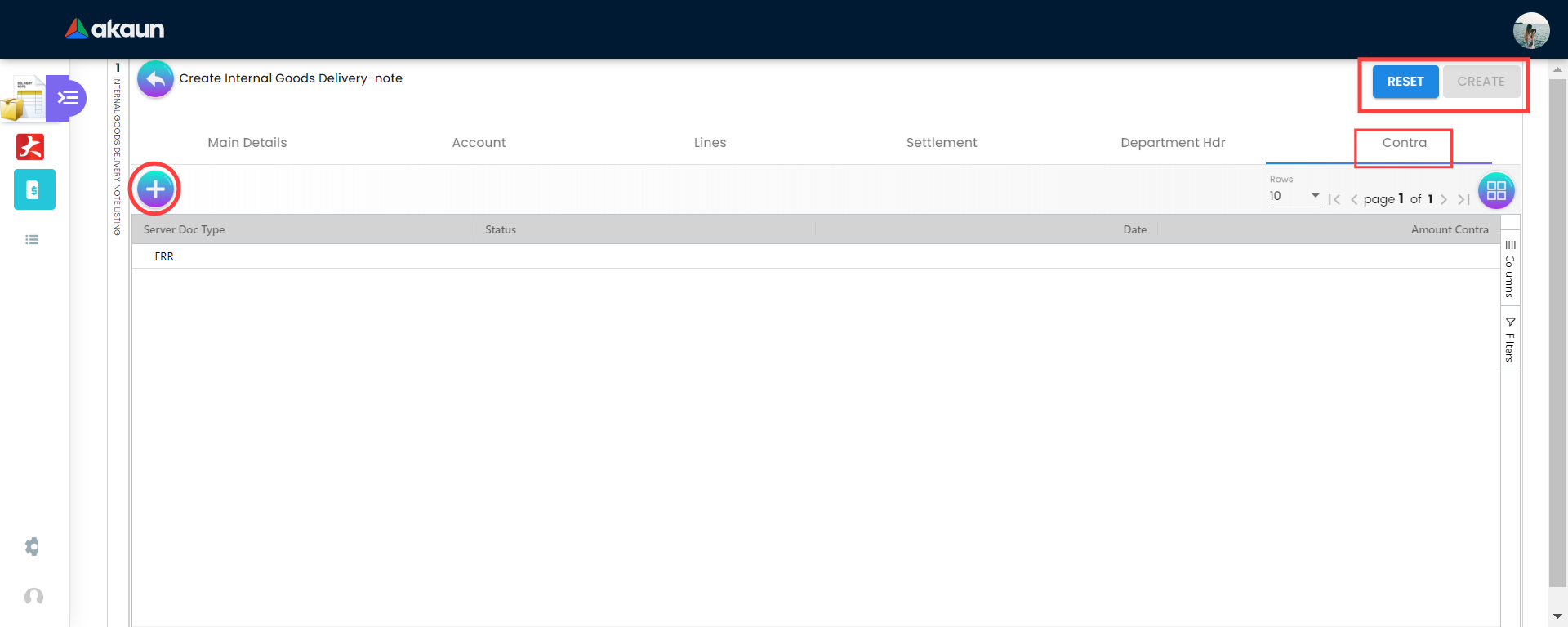Go to the next page
The image size is (1568, 627).
click(x=1444, y=199)
